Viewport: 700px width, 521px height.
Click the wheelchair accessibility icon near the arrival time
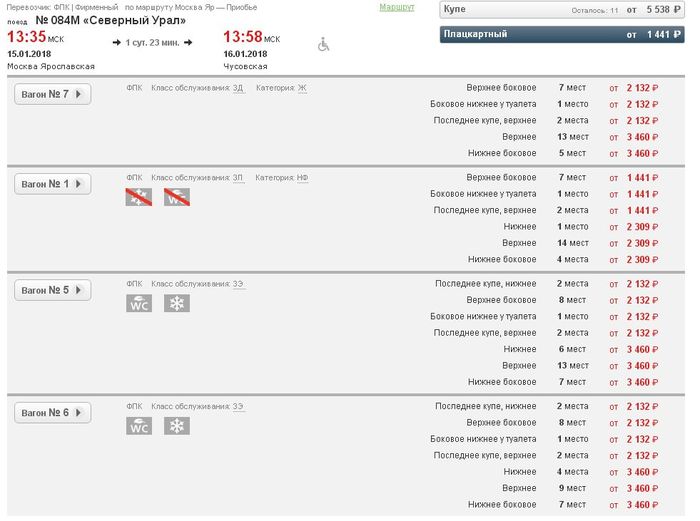[323, 45]
